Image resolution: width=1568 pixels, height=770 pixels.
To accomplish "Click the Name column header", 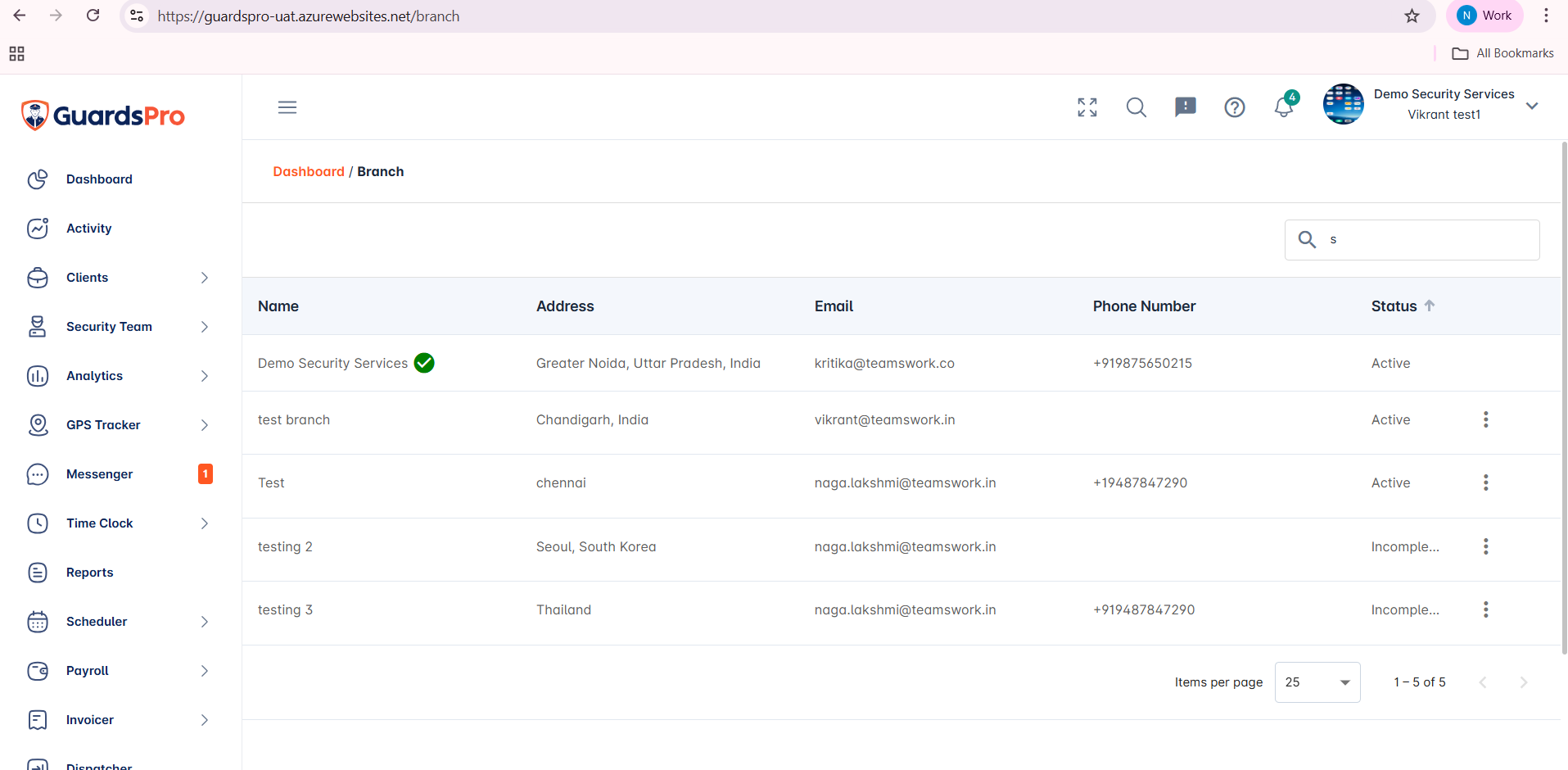I will pos(278,306).
